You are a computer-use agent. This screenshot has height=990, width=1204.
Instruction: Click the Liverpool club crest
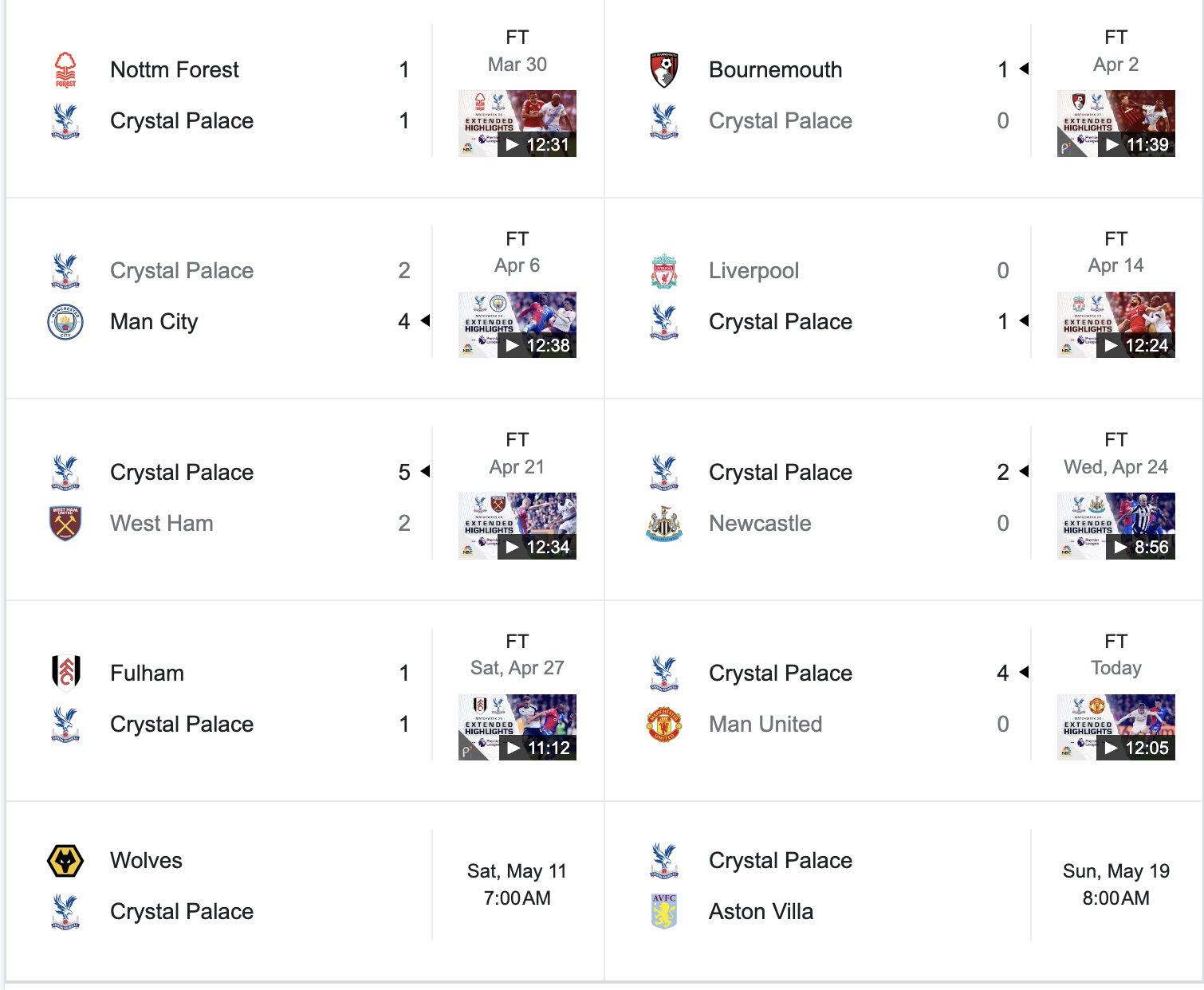664,270
